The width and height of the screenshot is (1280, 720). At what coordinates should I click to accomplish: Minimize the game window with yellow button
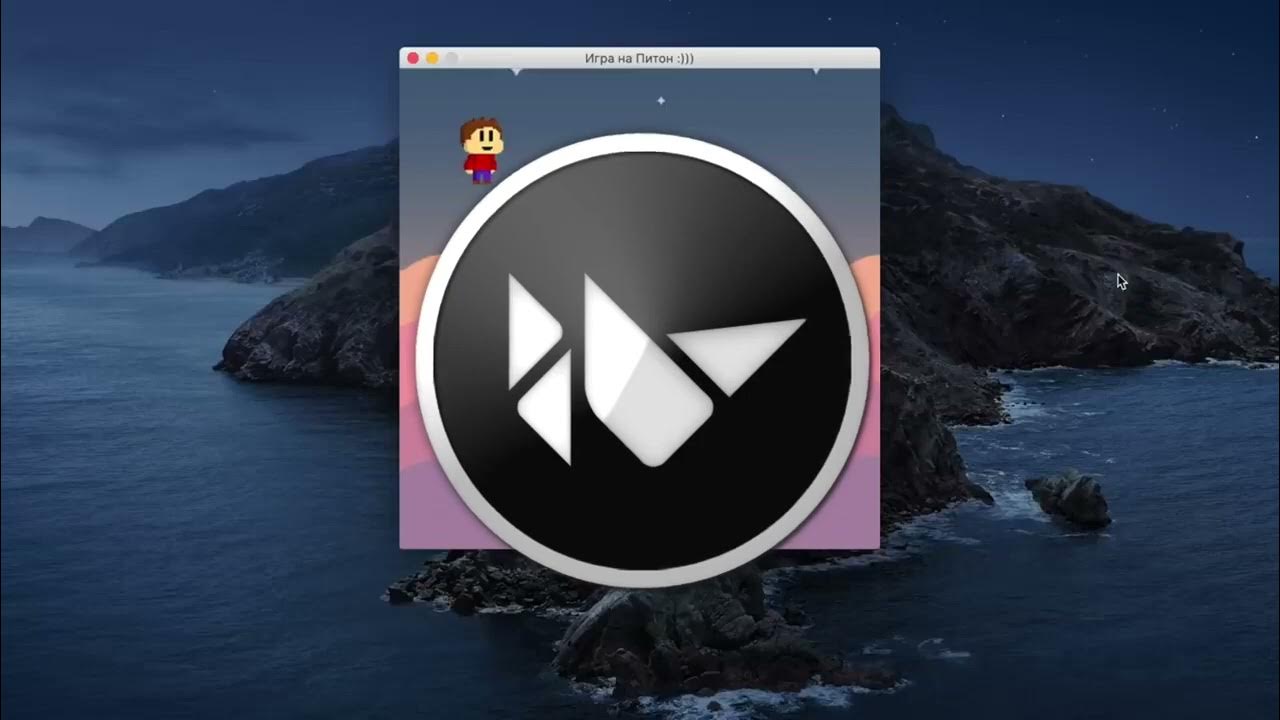pyautogui.click(x=432, y=59)
